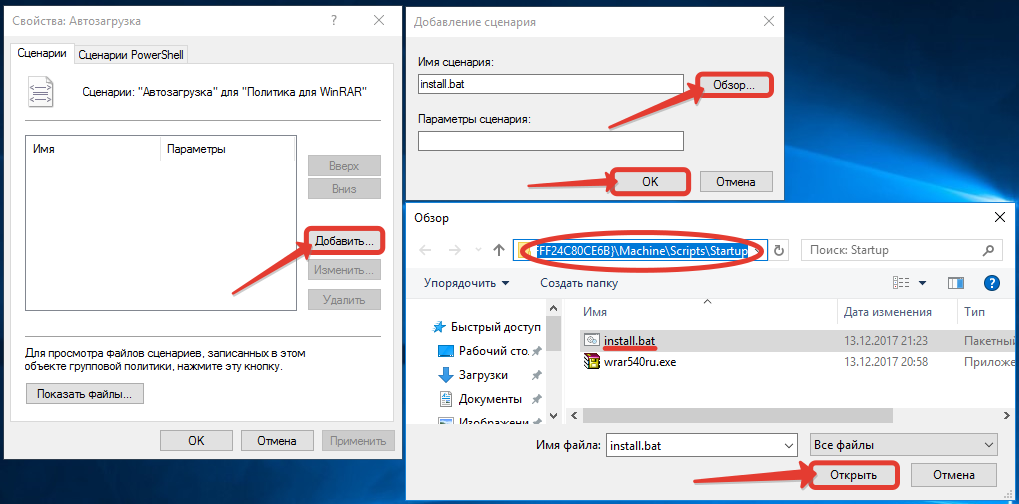Change the file view mode icon
This screenshot has height=504, width=1019.
pyautogui.click(x=901, y=283)
